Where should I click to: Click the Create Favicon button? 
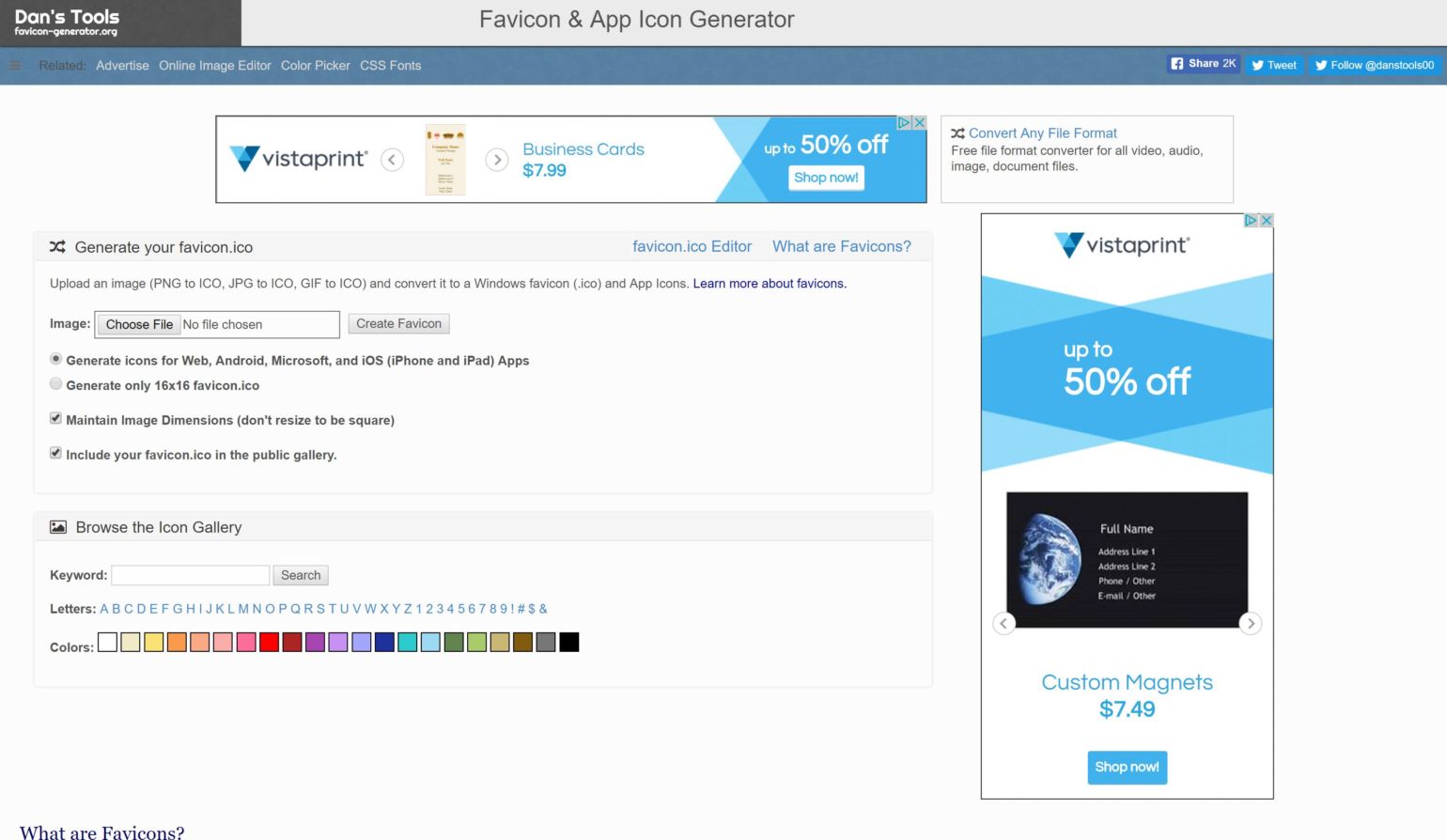(398, 323)
